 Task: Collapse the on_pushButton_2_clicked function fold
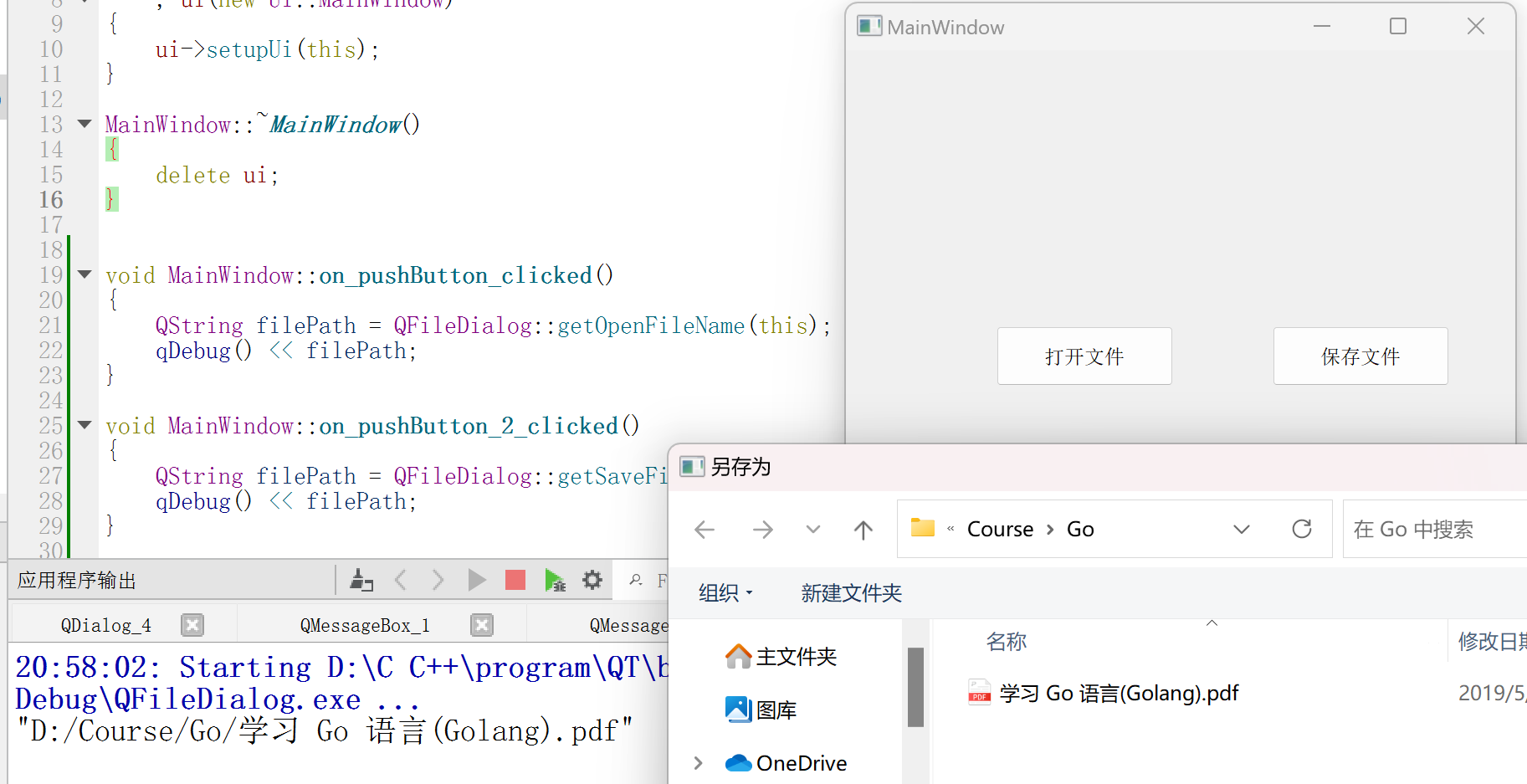(x=85, y=425)
